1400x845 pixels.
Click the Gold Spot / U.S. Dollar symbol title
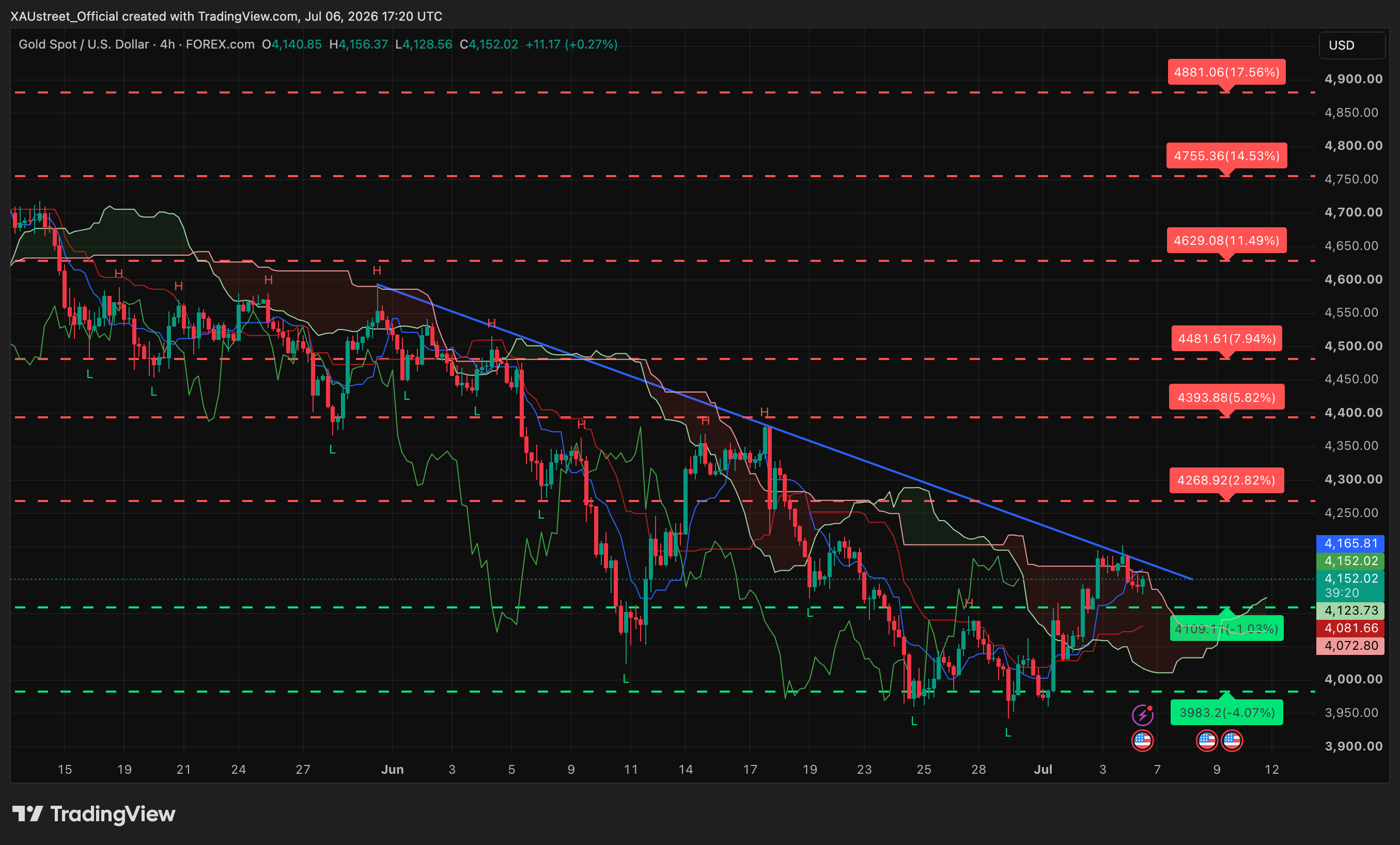tap(84, 44)
